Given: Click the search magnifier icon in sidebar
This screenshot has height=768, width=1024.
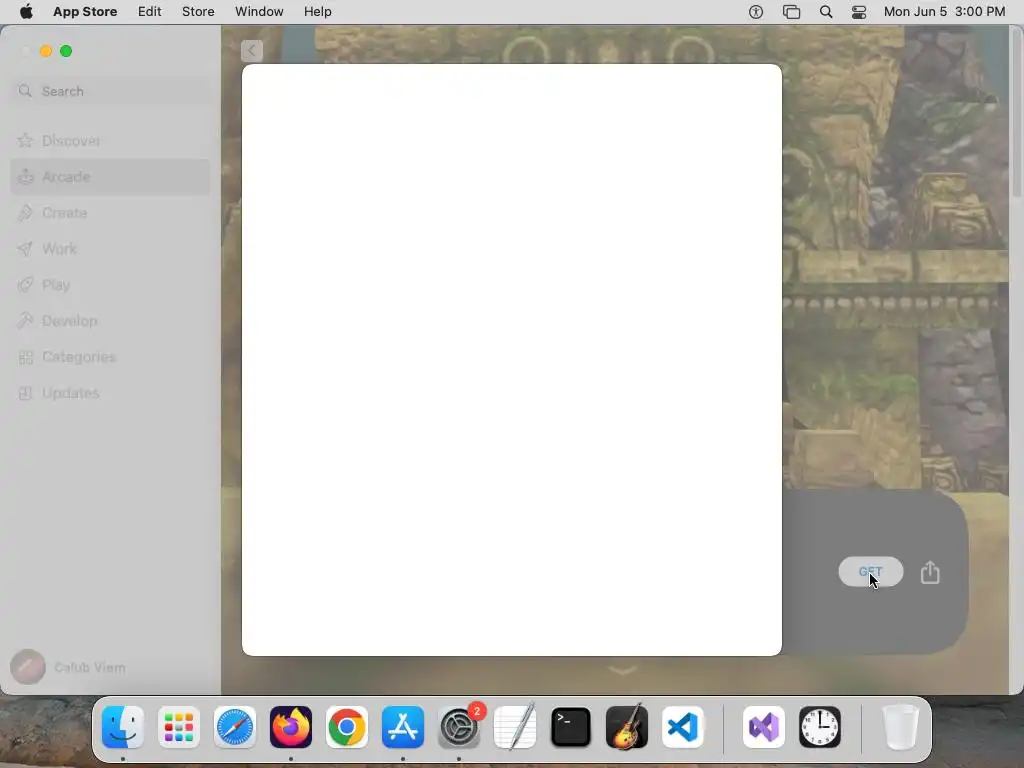Looking at the screenshot, I should pyautogui.click(x=25, y=91).
